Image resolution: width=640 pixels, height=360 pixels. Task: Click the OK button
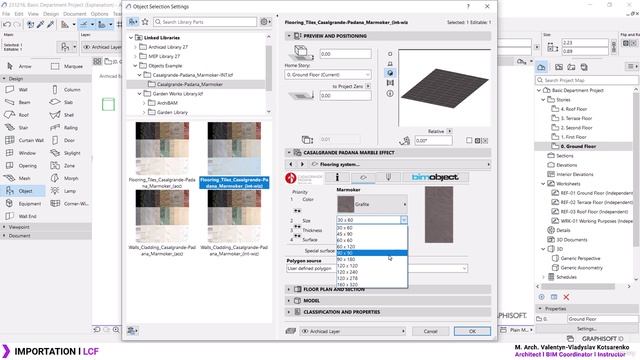click(472, 331)
